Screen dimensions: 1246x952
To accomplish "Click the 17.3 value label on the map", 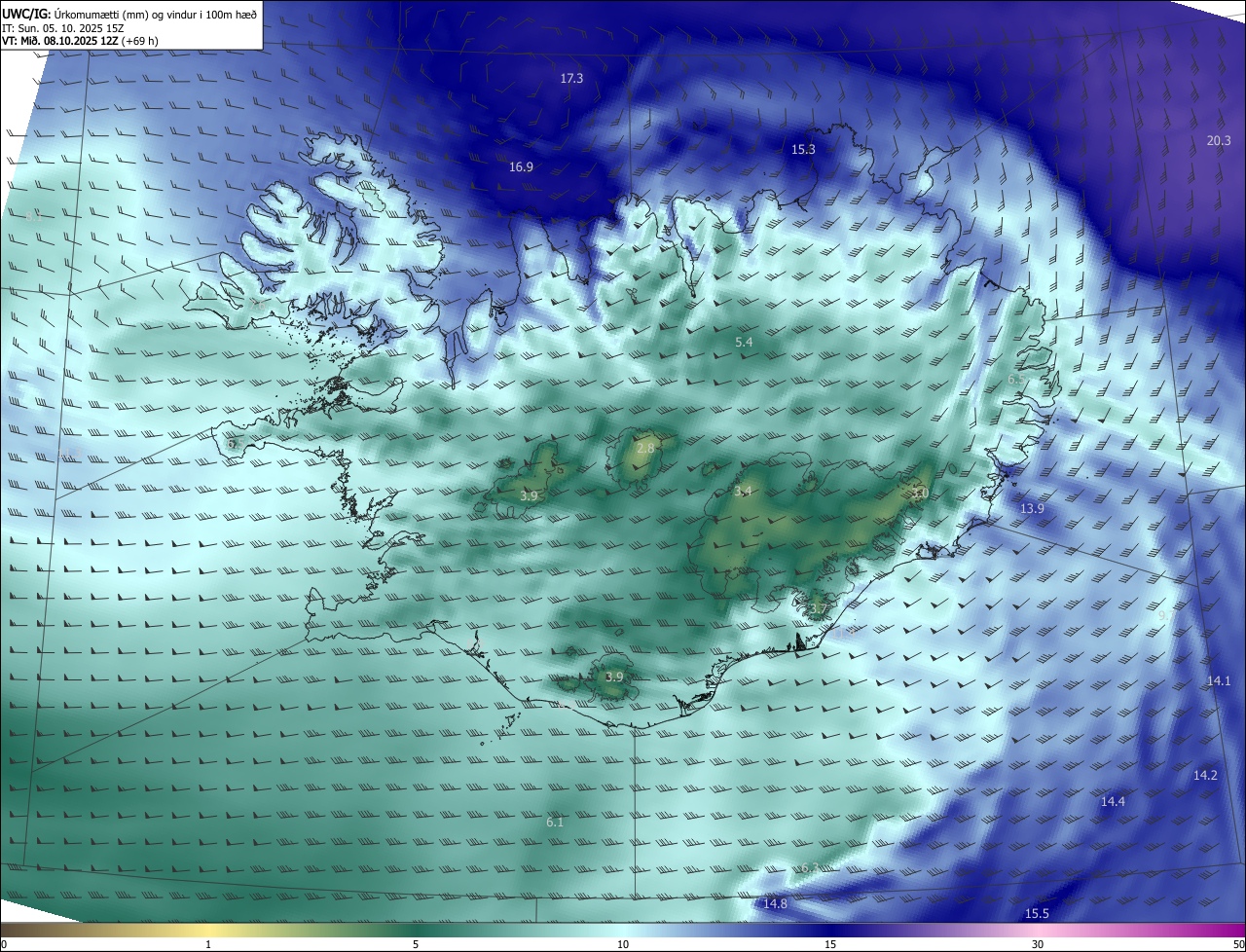I will pos(571,78).
